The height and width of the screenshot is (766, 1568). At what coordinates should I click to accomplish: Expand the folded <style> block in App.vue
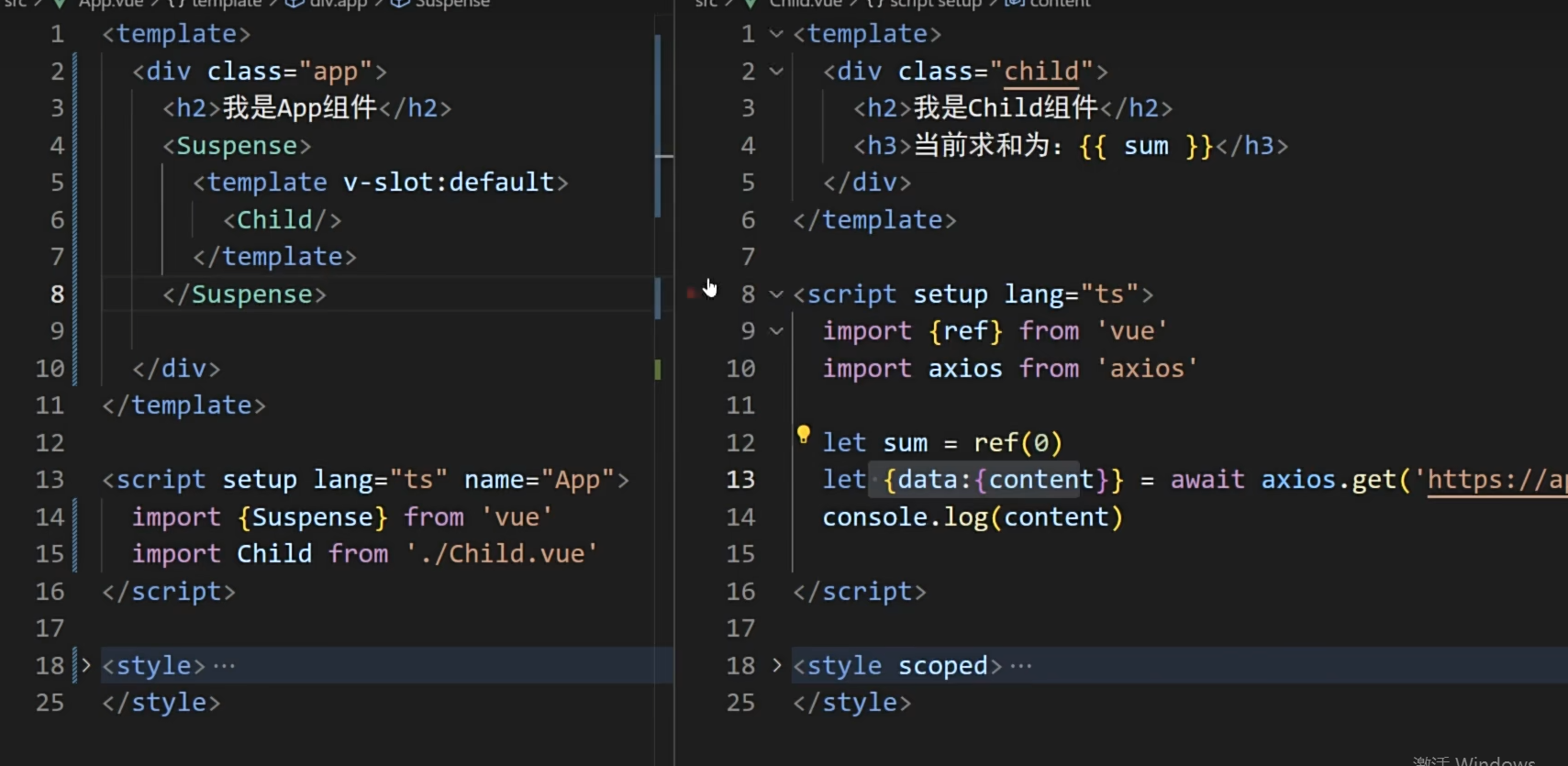(86, 665)
